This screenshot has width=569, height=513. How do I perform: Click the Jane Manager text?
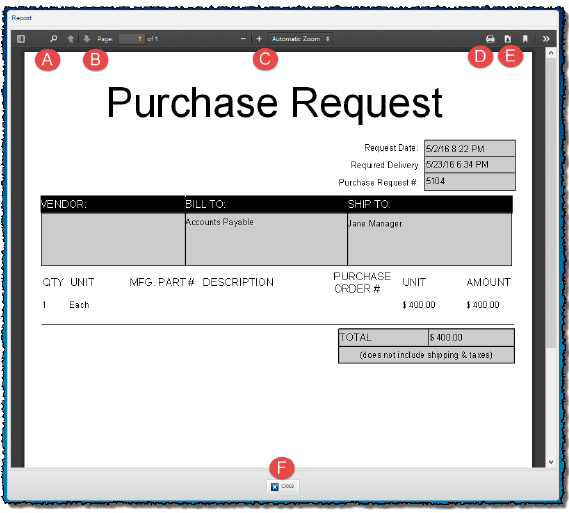pyautogui.click(x=375, y=223)
